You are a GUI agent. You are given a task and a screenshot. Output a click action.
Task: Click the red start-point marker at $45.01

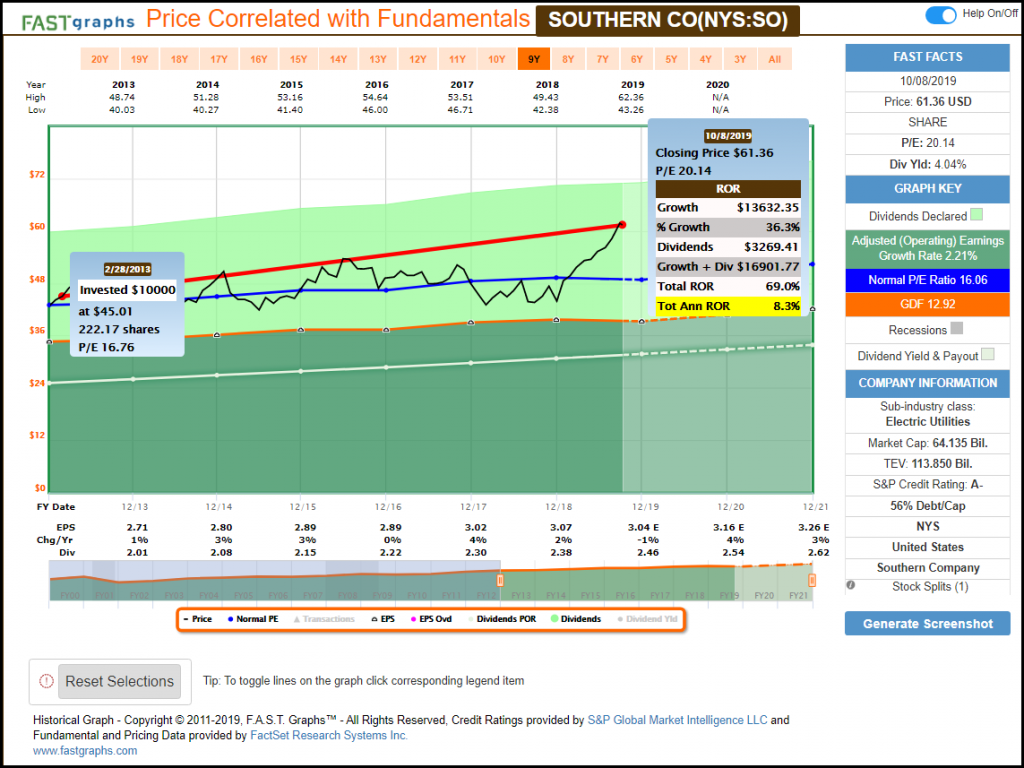coord(63,296)
